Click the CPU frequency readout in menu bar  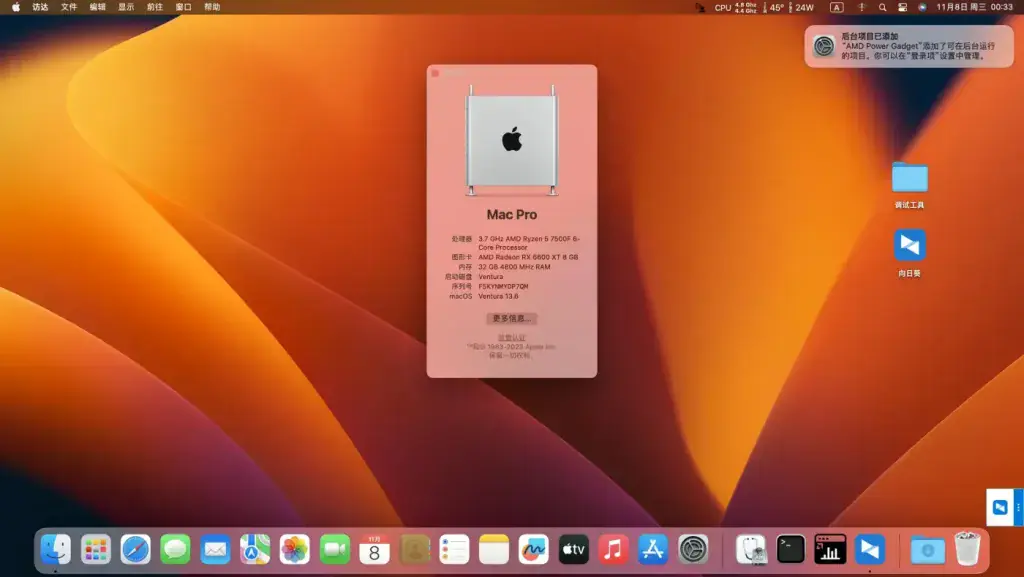(x=735, y=7)
